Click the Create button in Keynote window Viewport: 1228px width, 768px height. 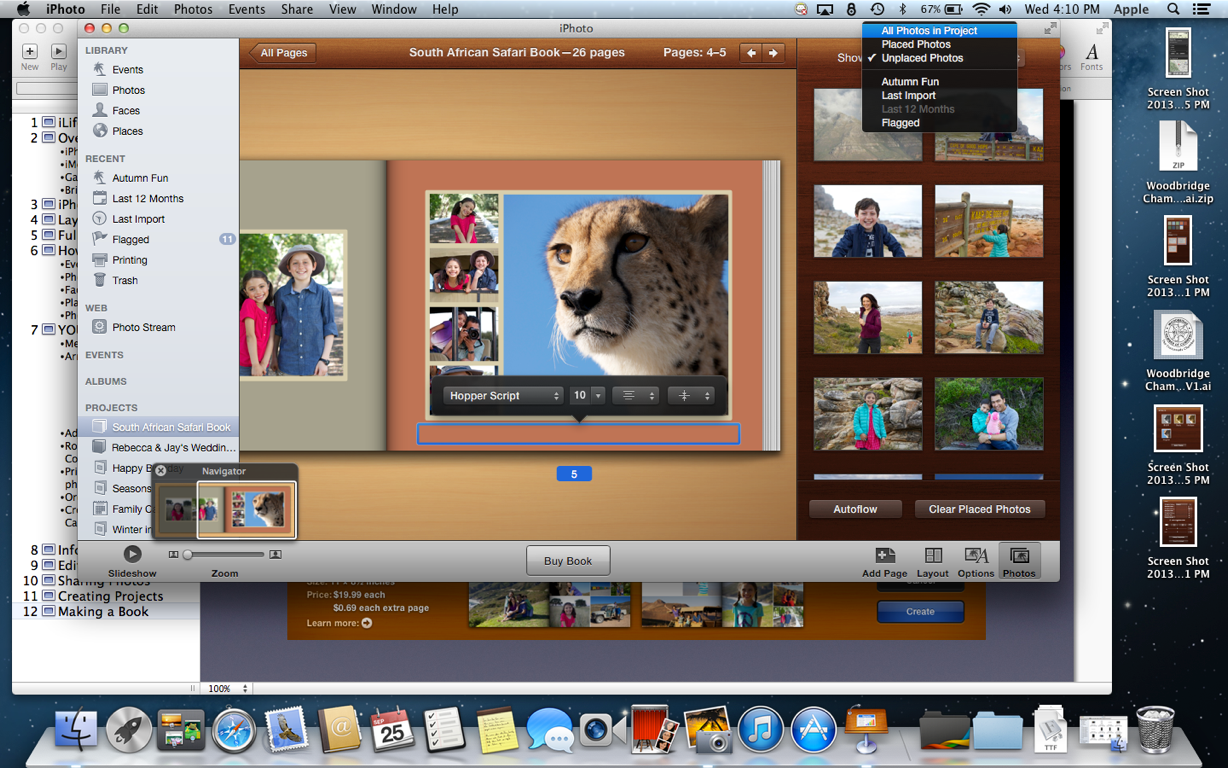point(920,611)
